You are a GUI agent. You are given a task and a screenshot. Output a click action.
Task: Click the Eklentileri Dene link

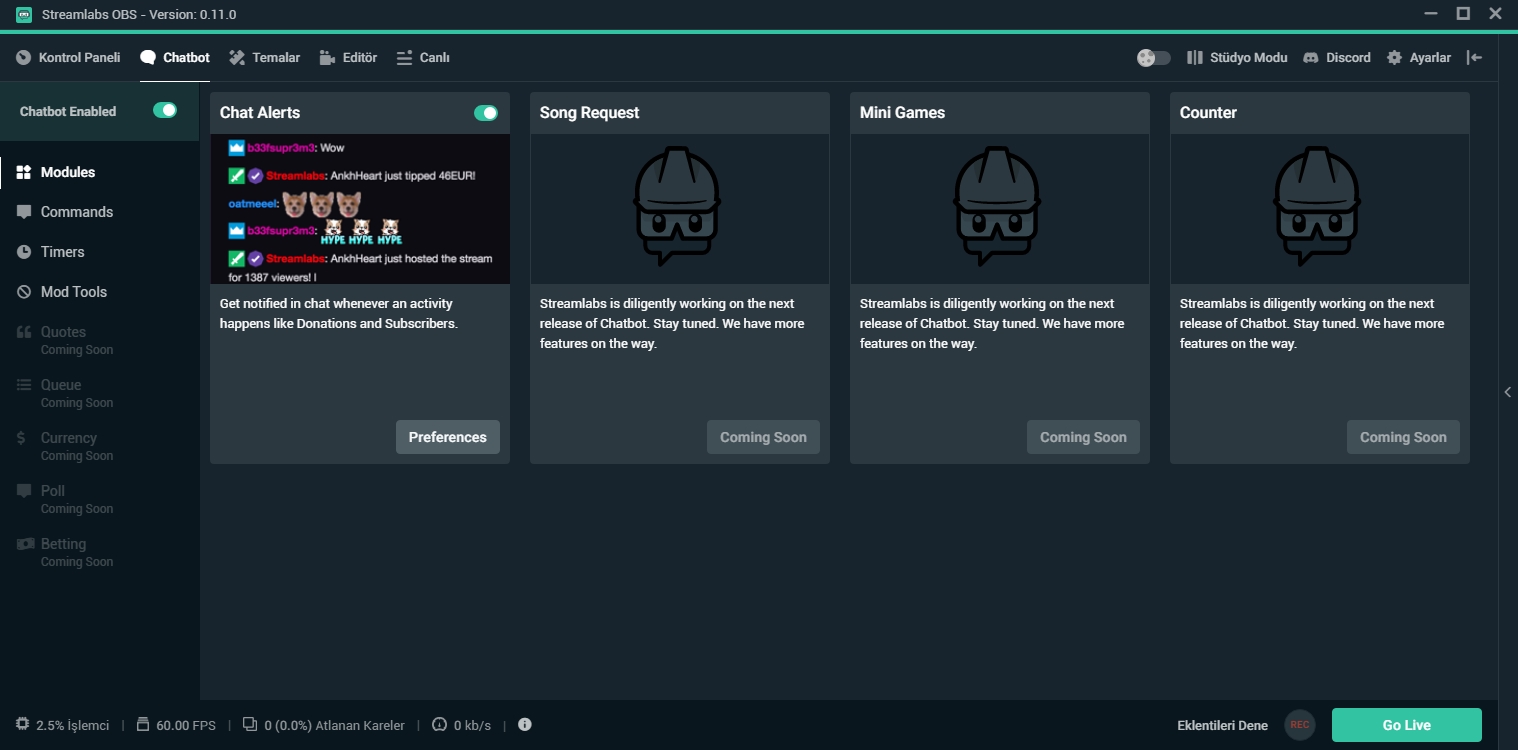pos(1222,725)
